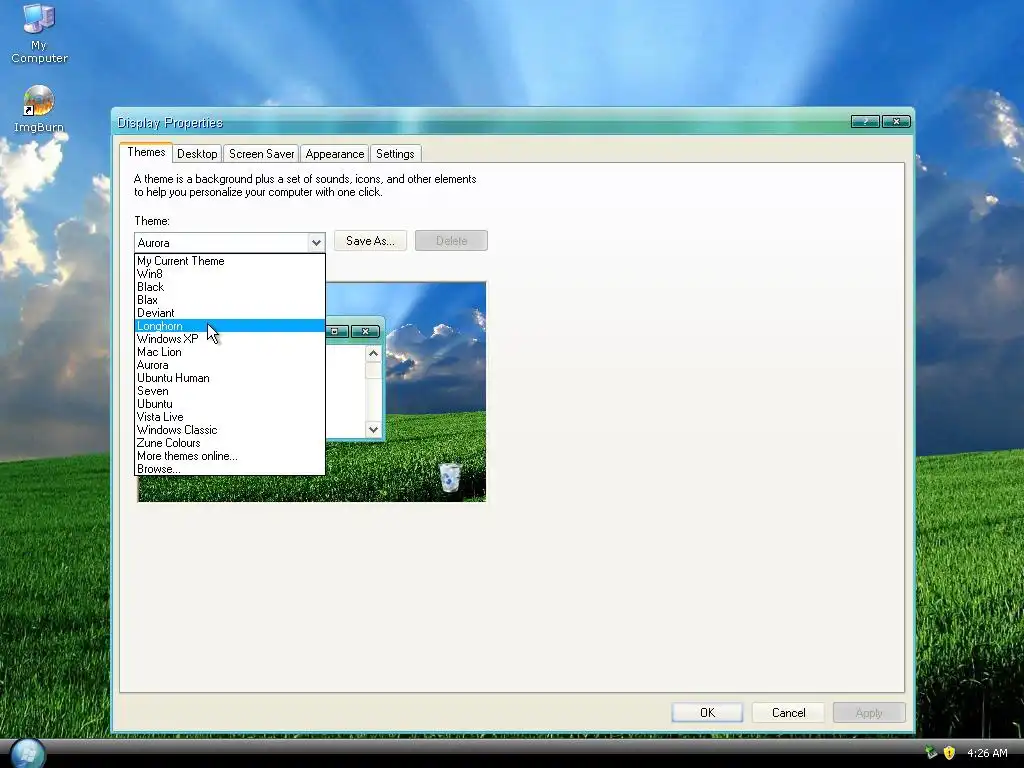1024x768 pixels.
Task: Click the preview window maximize button
Action: pyautogui.click(x=336, y=332)
